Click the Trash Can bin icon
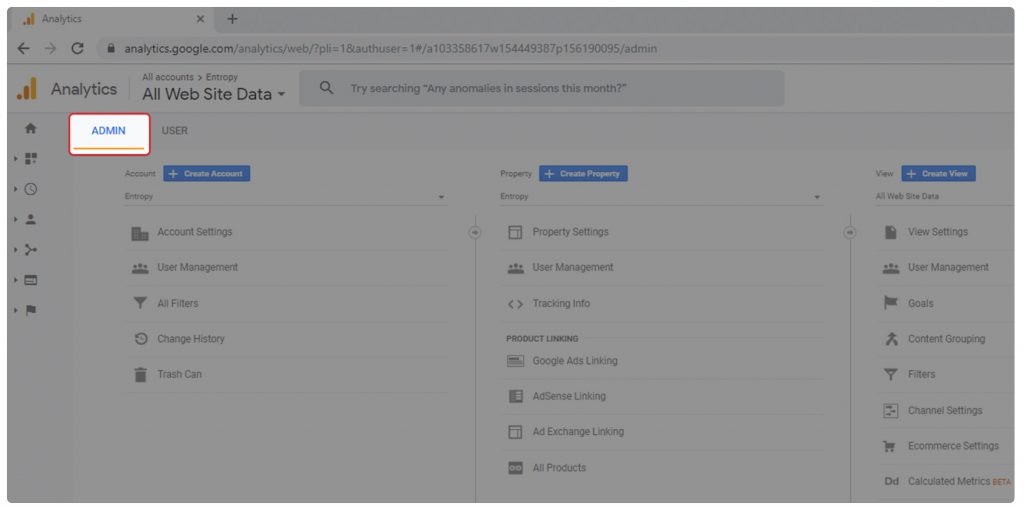 click(x=140, y=375)
